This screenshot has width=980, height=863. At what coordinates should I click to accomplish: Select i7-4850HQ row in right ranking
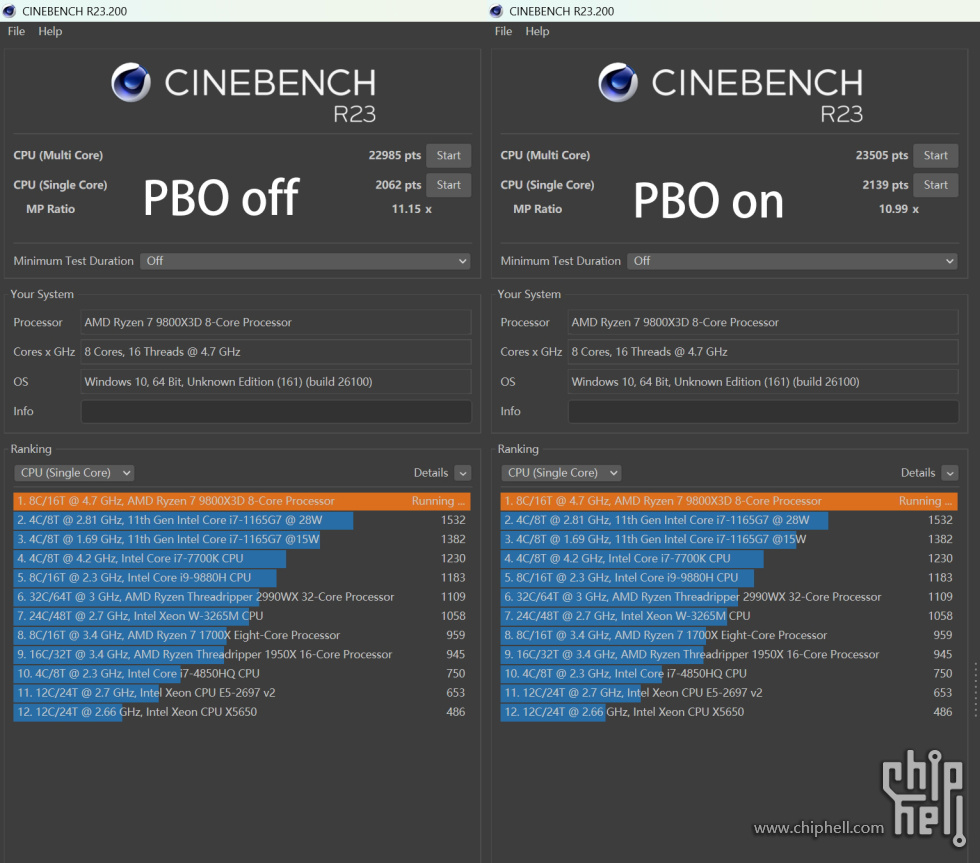tap(729, 674)
